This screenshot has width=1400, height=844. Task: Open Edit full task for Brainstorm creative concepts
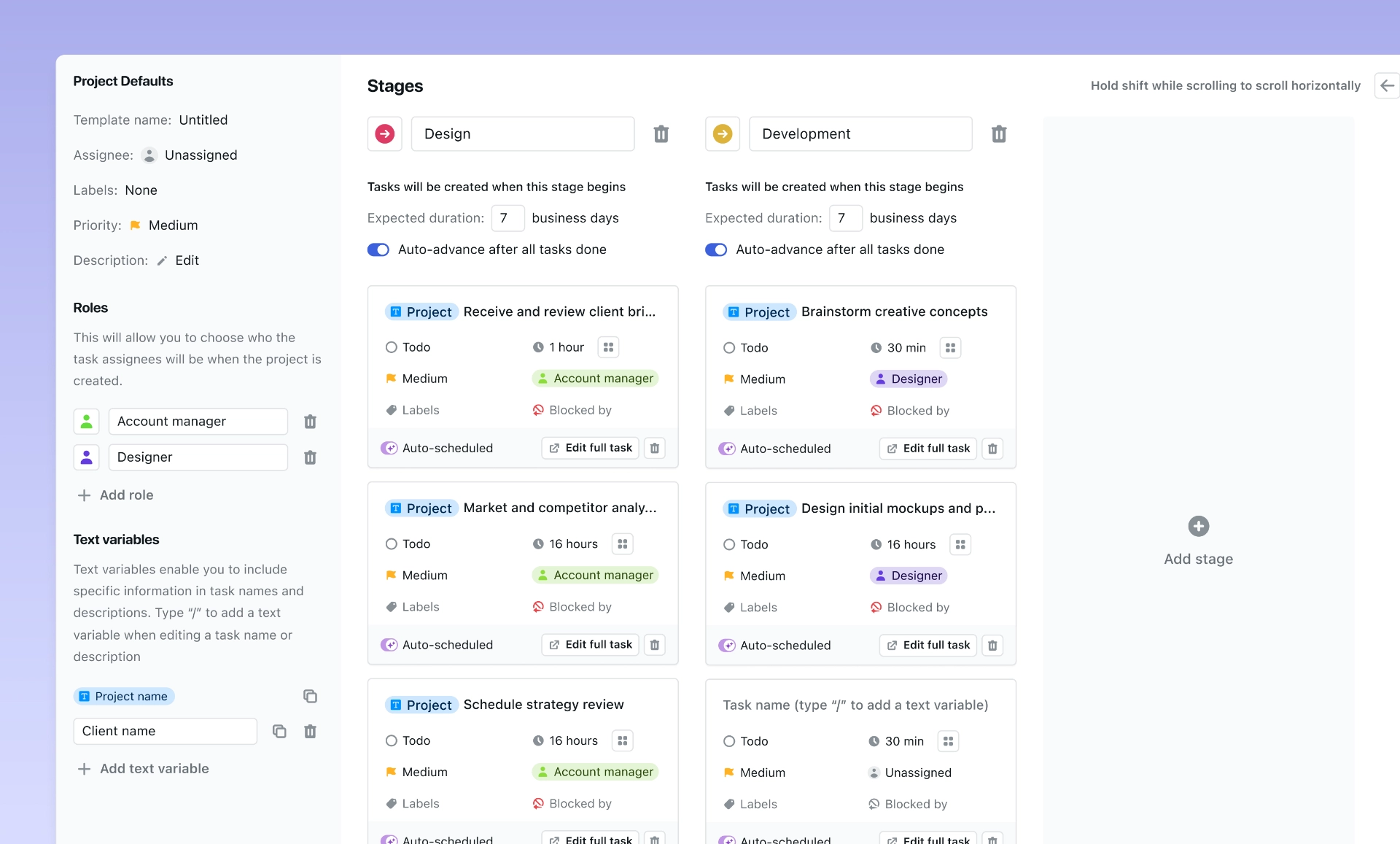(x=928, y=449)
